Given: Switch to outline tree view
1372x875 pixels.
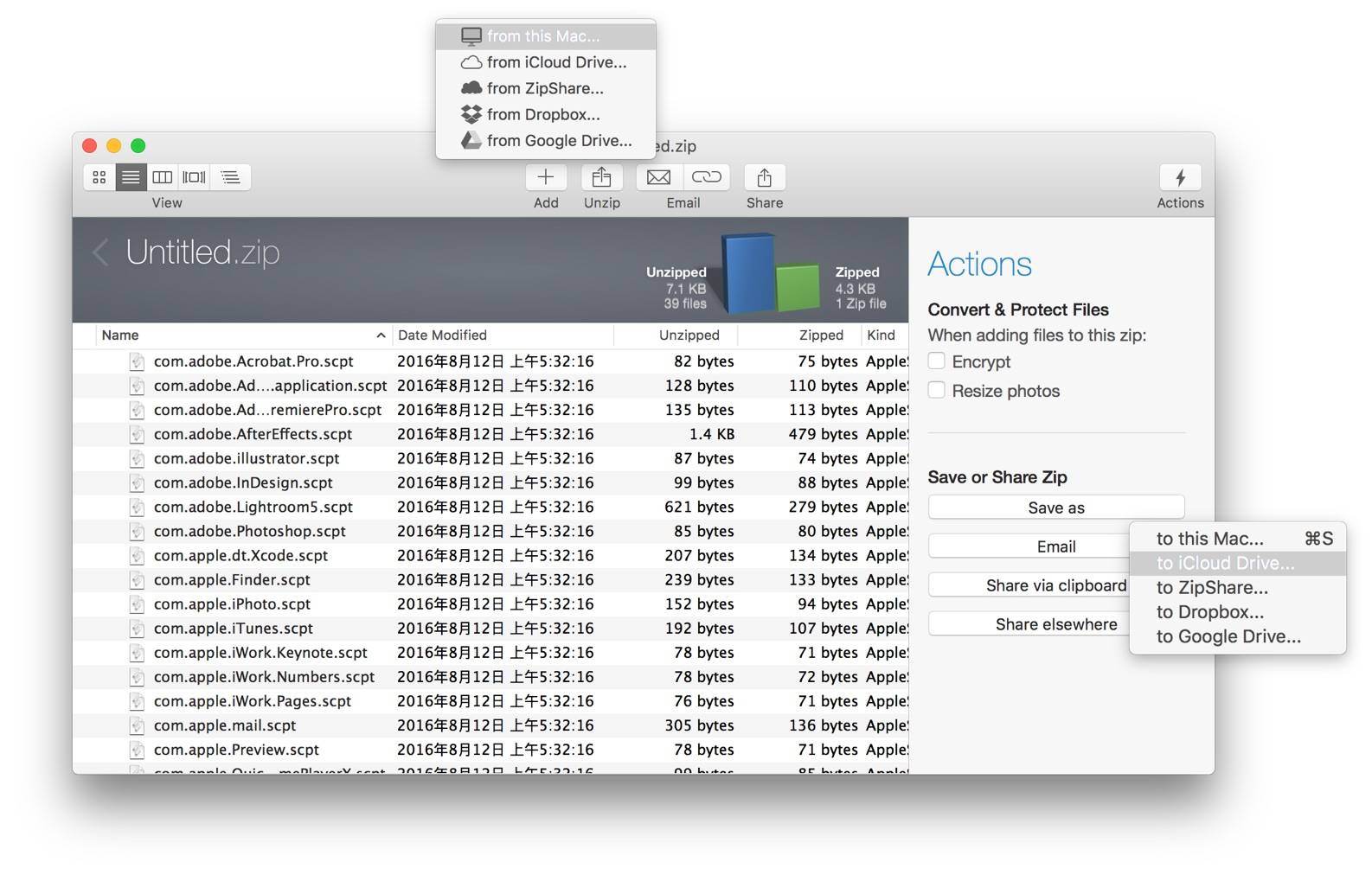Looking at the screenshot, I should click(230, 177).
